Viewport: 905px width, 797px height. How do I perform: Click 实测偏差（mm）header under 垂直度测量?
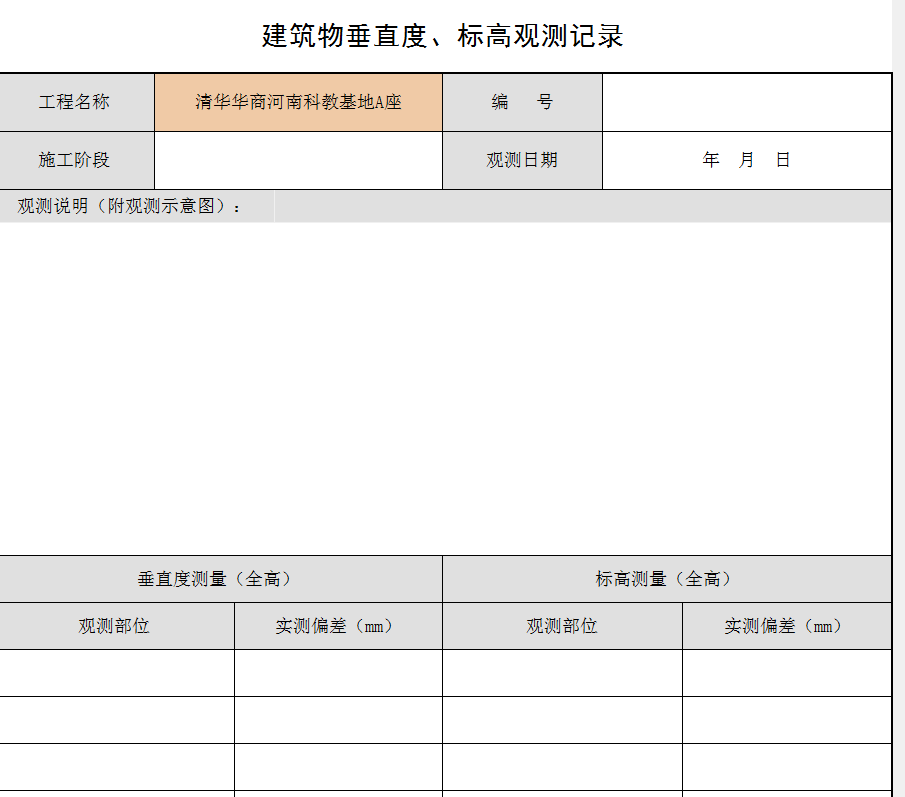pos(338,626)
